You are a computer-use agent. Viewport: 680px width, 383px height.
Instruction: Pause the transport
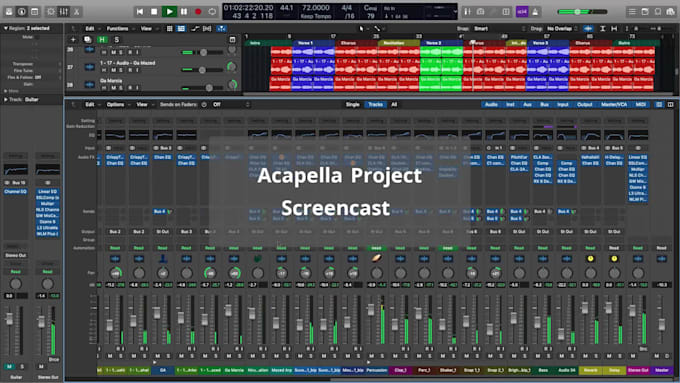(184, 12)
